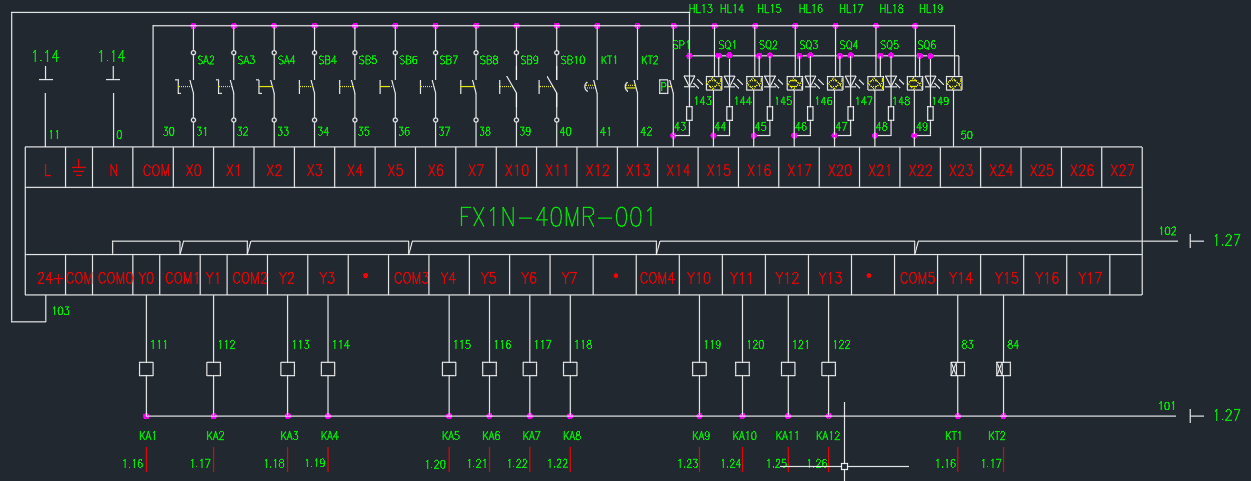Select the KT2 timer contact symbol
1251x481 pixels.
coord(630,87)
